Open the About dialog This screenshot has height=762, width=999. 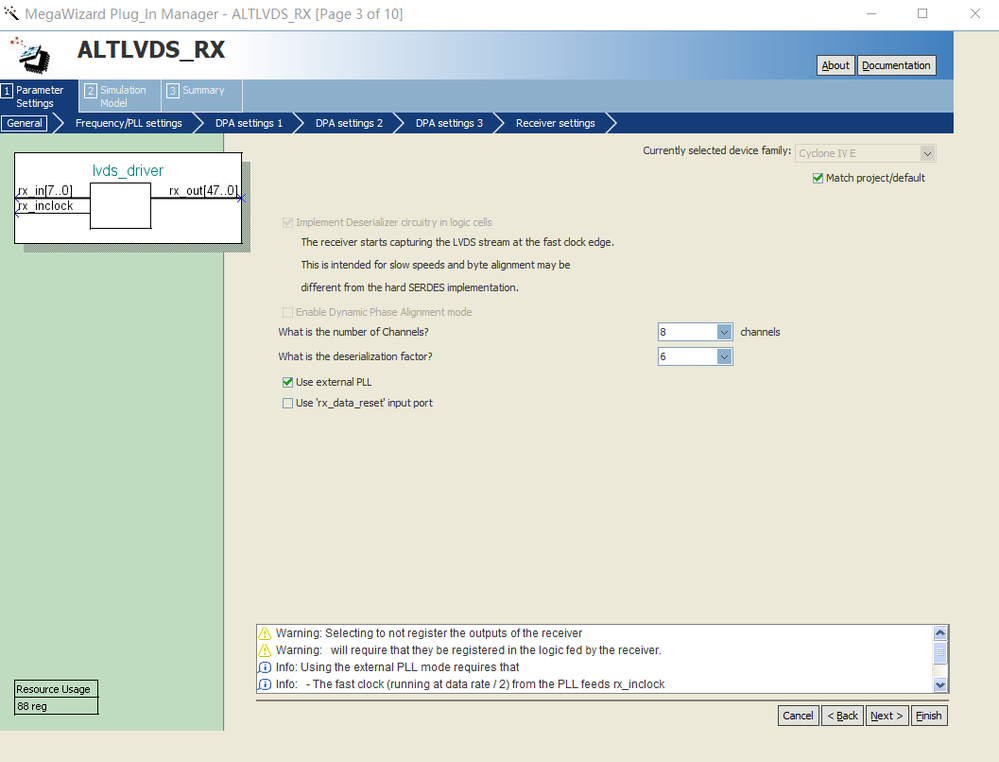pos(835,65)
